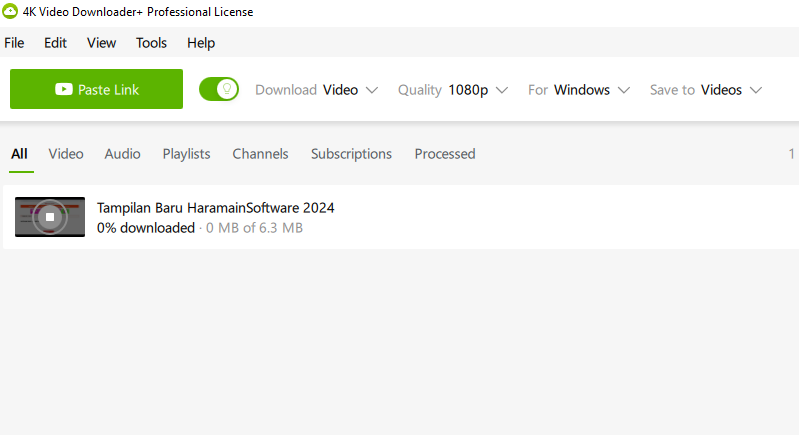Screen dimensions: 799x435
Task: Switch to the Channels tab
Action: [x=260, y=154]
